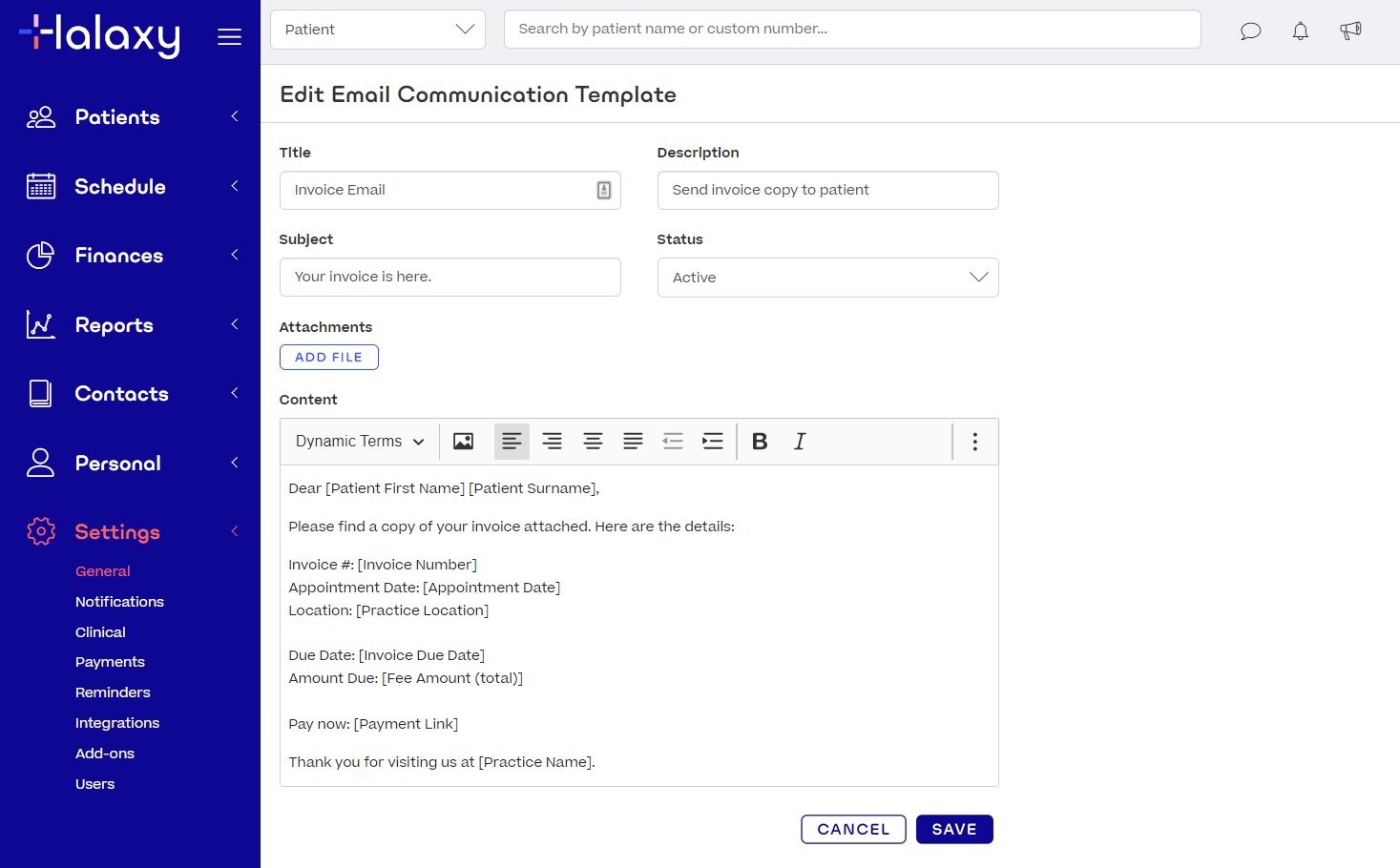Align text right in content editor
The width and height of the screenshot is (1400, 868).
pyautogui.click(x=552, y=442)
